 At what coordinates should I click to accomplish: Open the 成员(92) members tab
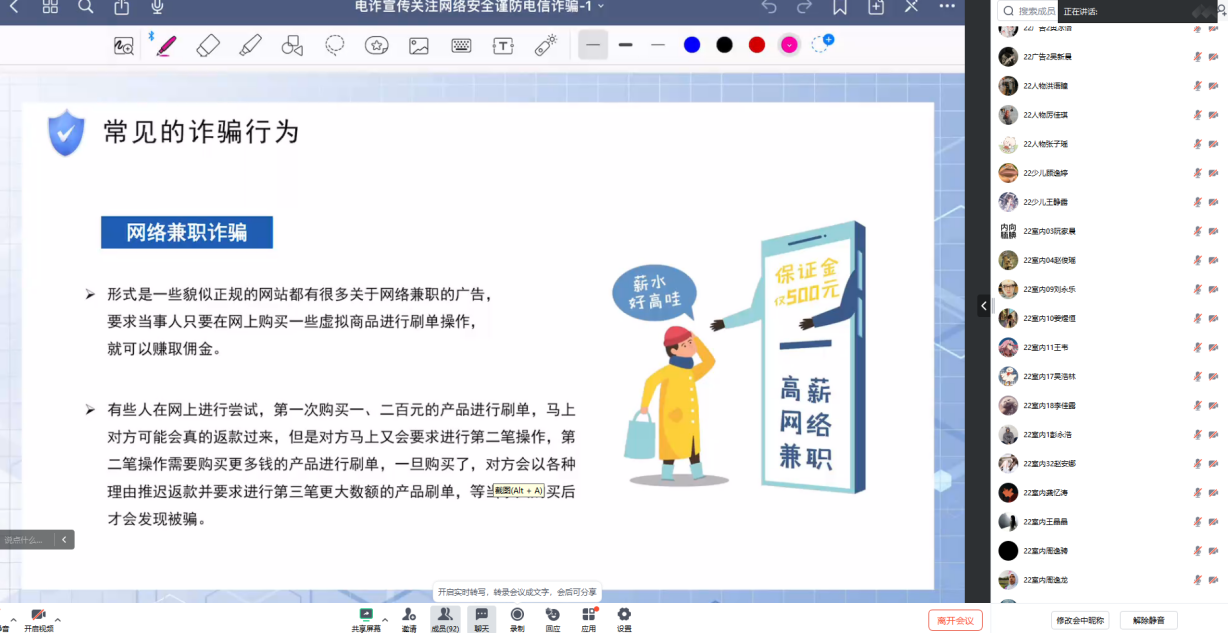(x=445, y=619)
